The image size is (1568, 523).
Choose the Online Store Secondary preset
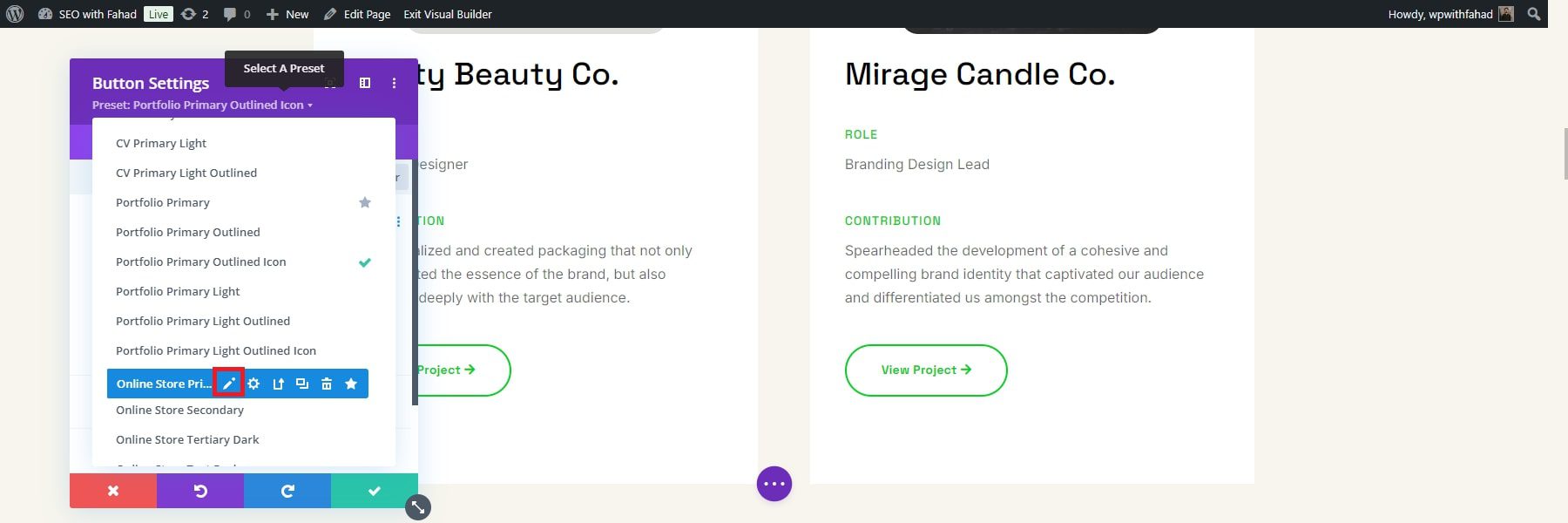click(179, 410)
